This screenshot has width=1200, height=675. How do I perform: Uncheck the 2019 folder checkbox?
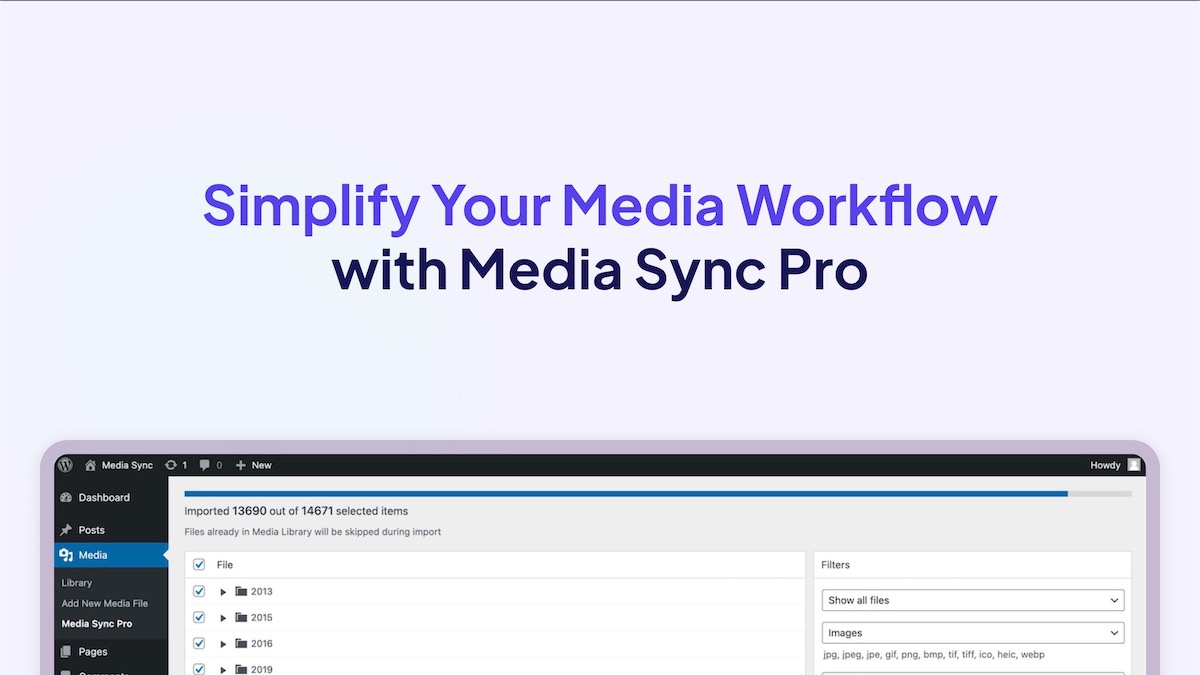[x=198, y=669]
